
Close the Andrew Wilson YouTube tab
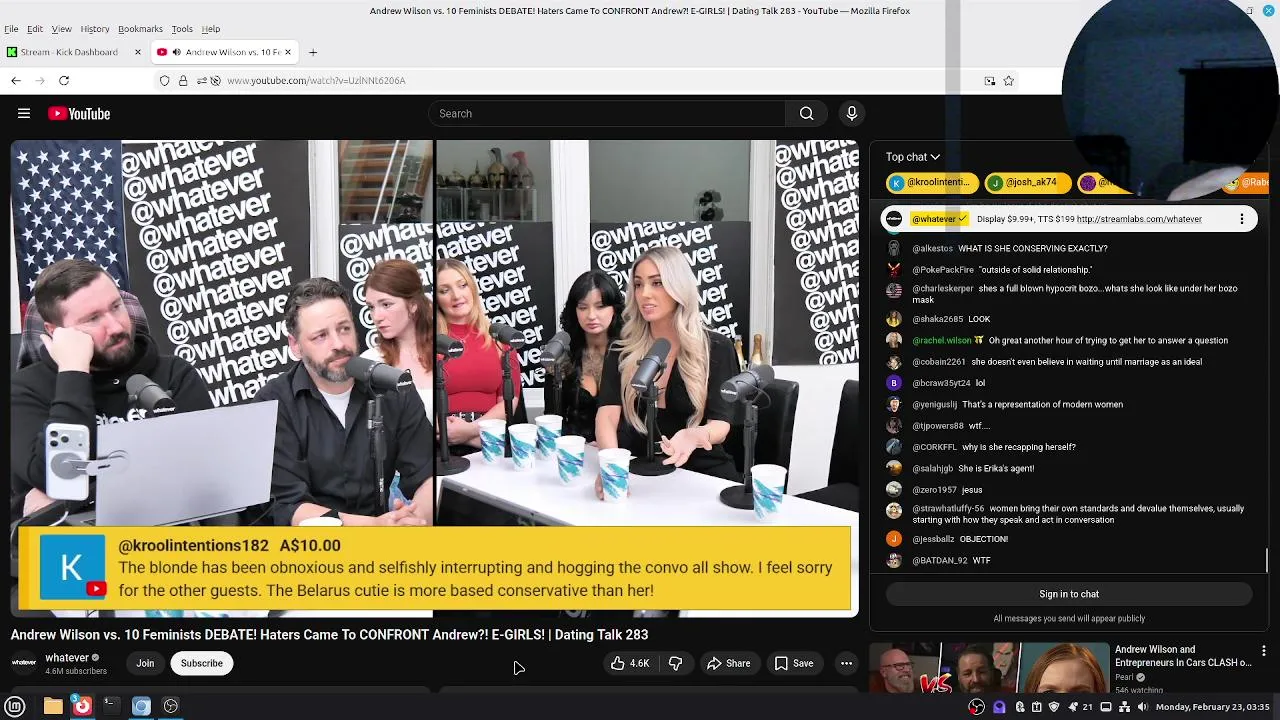pyautogui.click(x=288, y=52)
